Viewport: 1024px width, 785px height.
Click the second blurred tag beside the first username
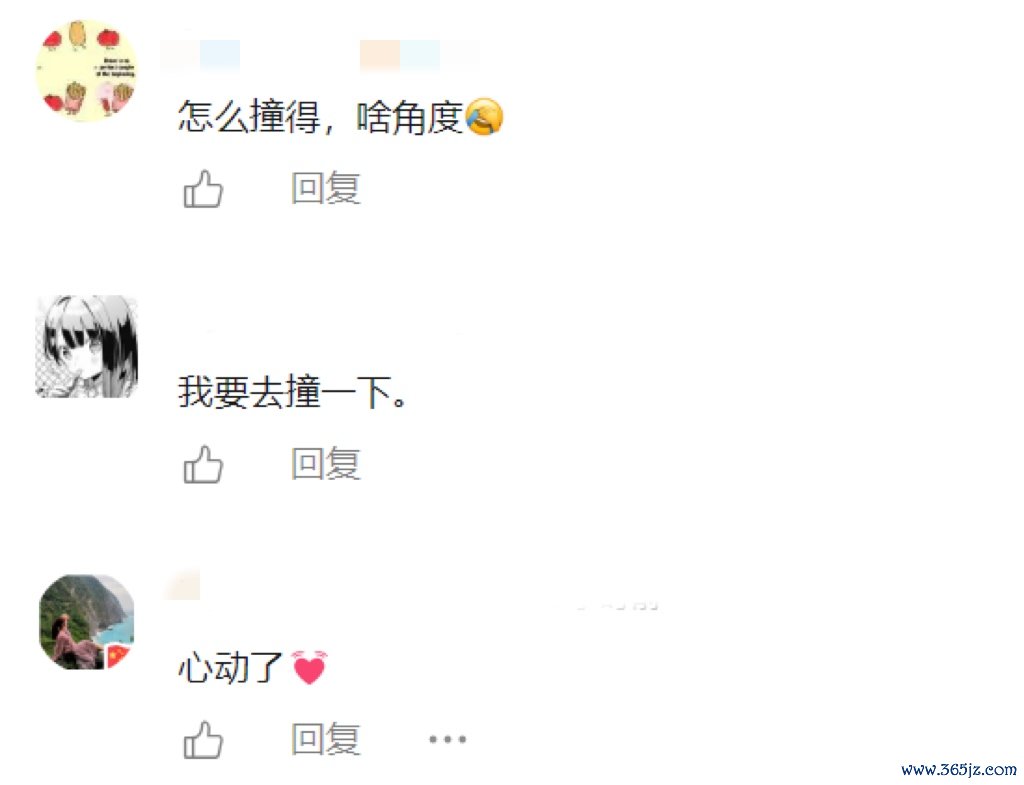(419, 54)
